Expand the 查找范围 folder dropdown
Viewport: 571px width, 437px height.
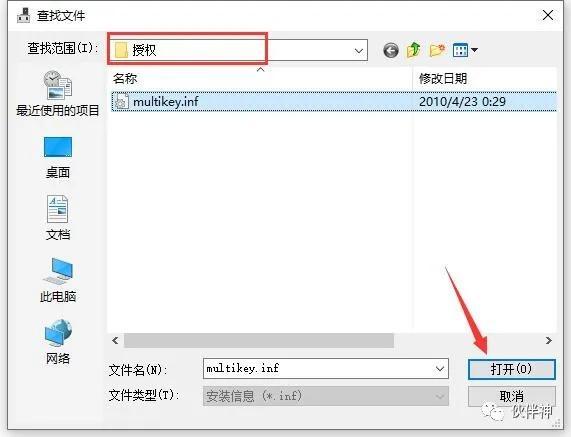pos(359,51)
